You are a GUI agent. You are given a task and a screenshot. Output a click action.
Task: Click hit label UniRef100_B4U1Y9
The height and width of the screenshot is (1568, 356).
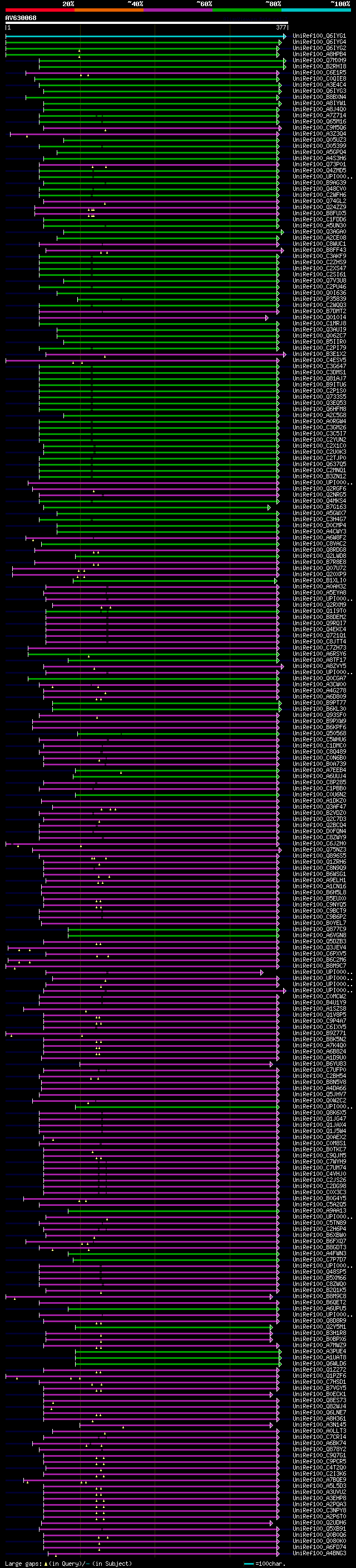(319, 1003)
